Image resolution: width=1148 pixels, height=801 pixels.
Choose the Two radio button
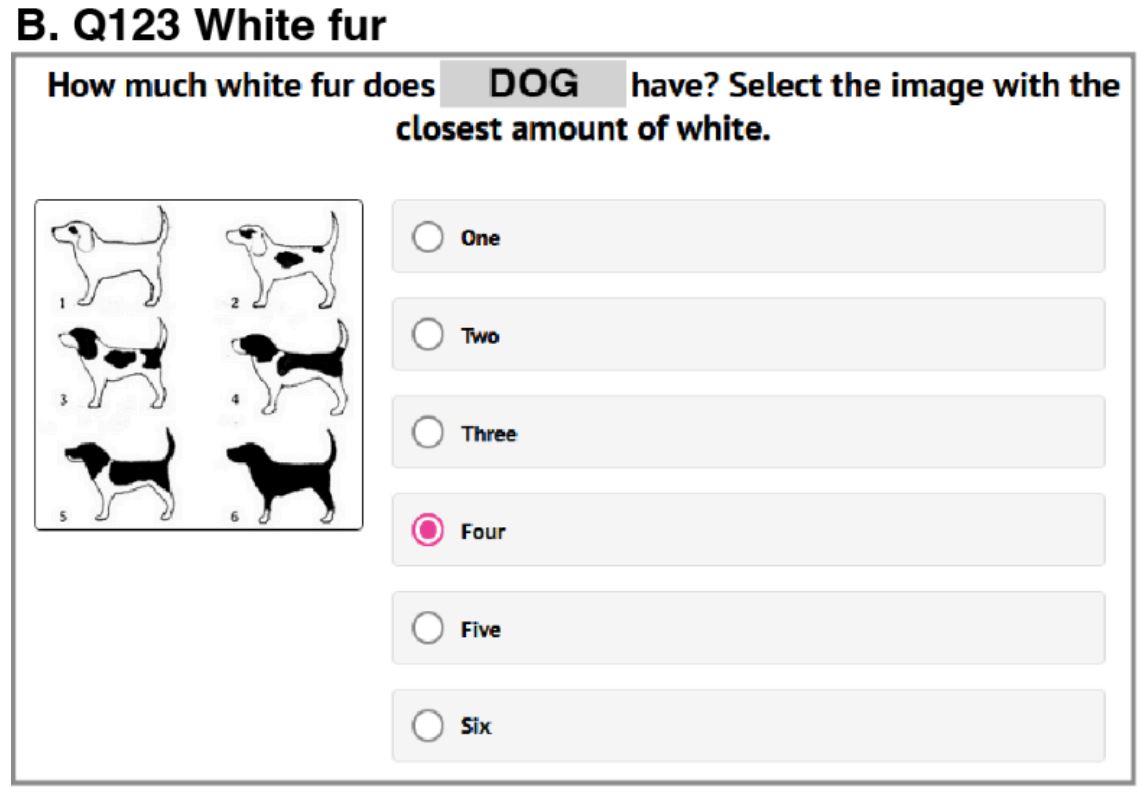click(x=428, y=335)
